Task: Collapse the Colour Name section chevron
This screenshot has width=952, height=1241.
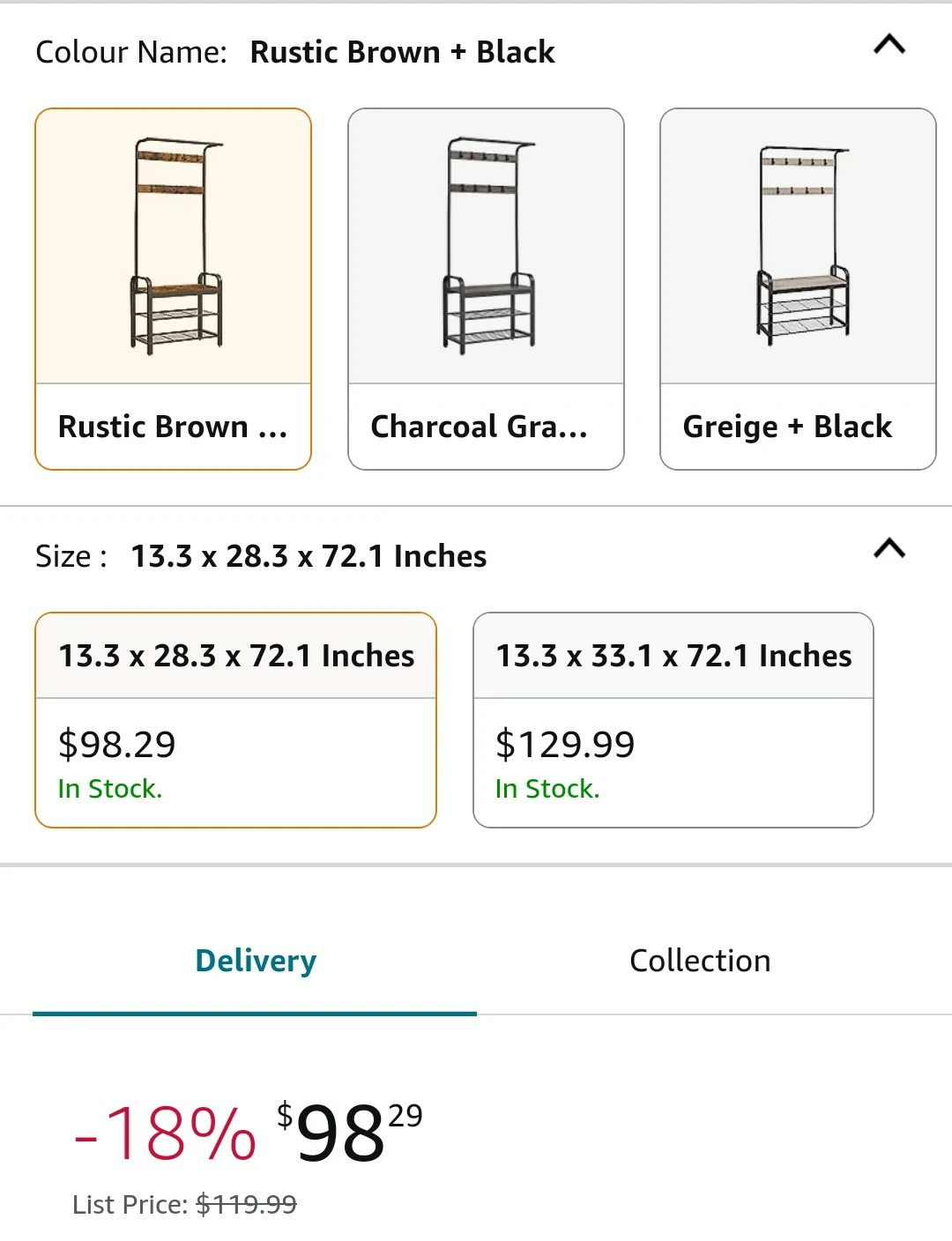Action: [889, 45]
